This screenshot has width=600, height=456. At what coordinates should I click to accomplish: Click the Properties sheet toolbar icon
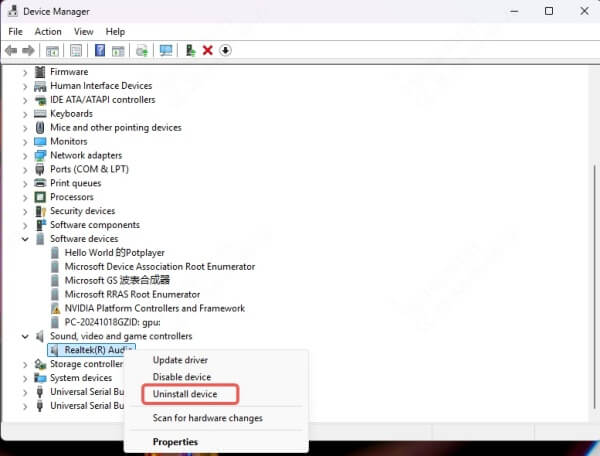[76, 50]
